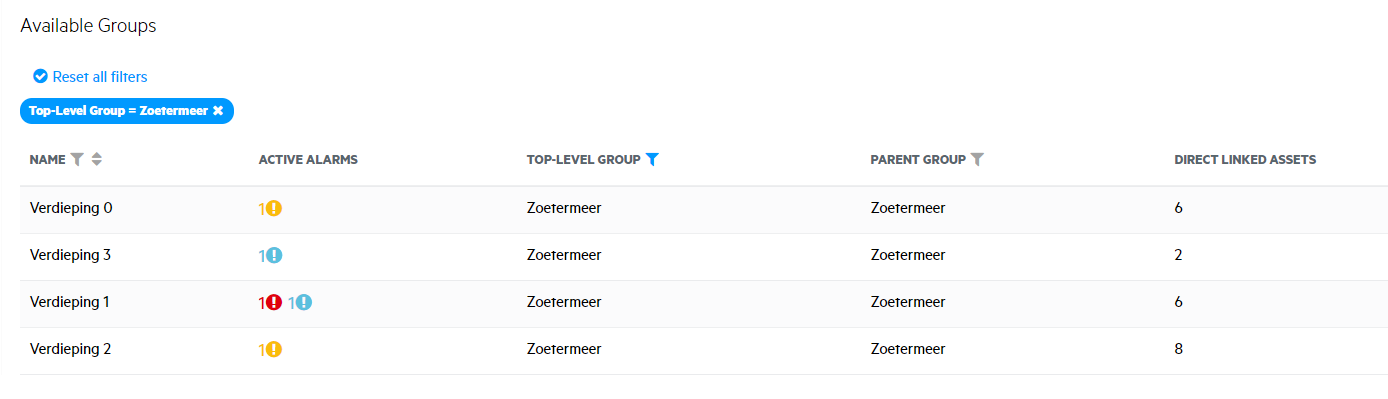This screenshot has width=1388, height=399.
Task: Click the red critical alarm on Verdieping 1
Action: [274, 302]
